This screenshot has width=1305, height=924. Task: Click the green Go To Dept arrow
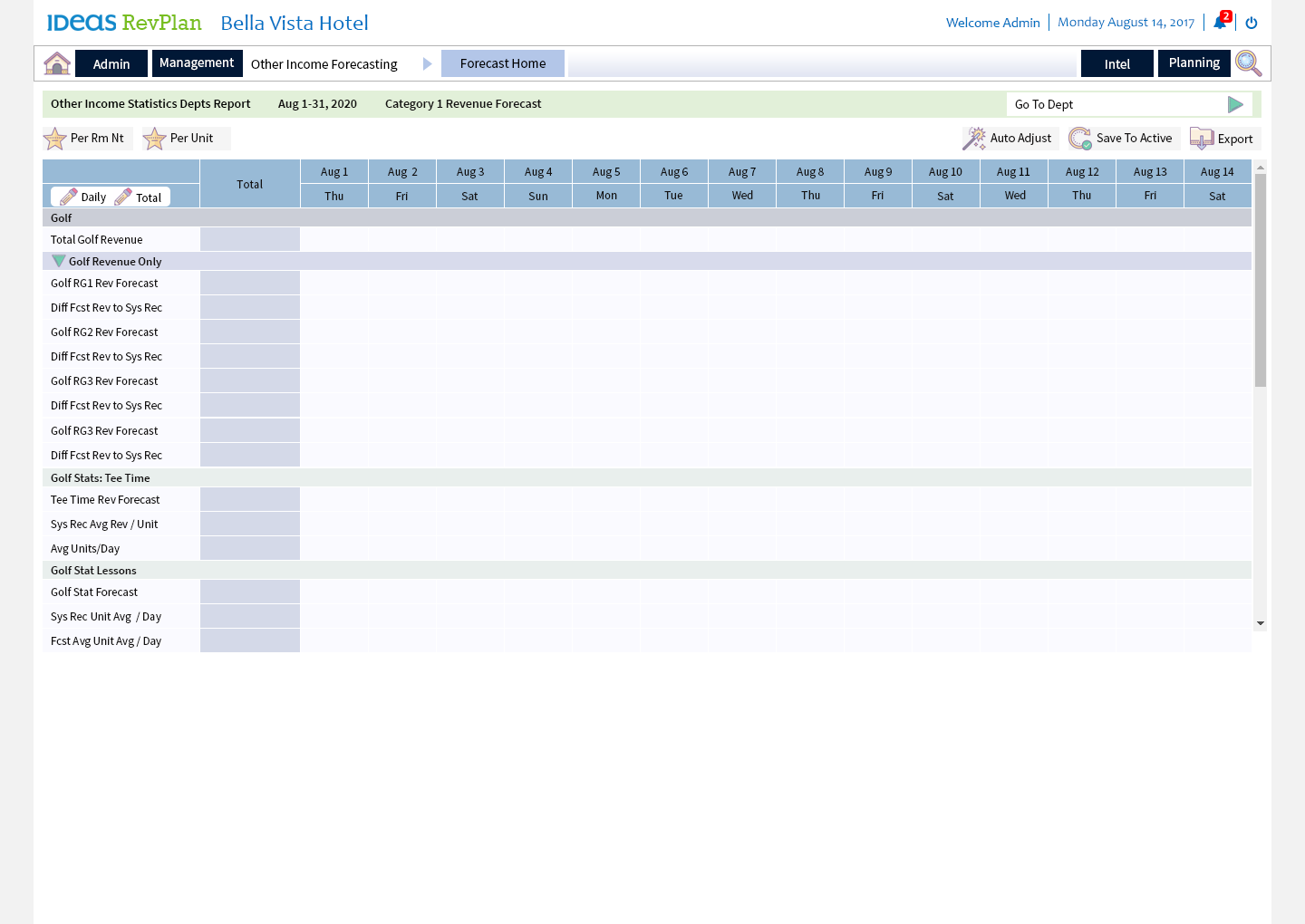coord(1235,104)
